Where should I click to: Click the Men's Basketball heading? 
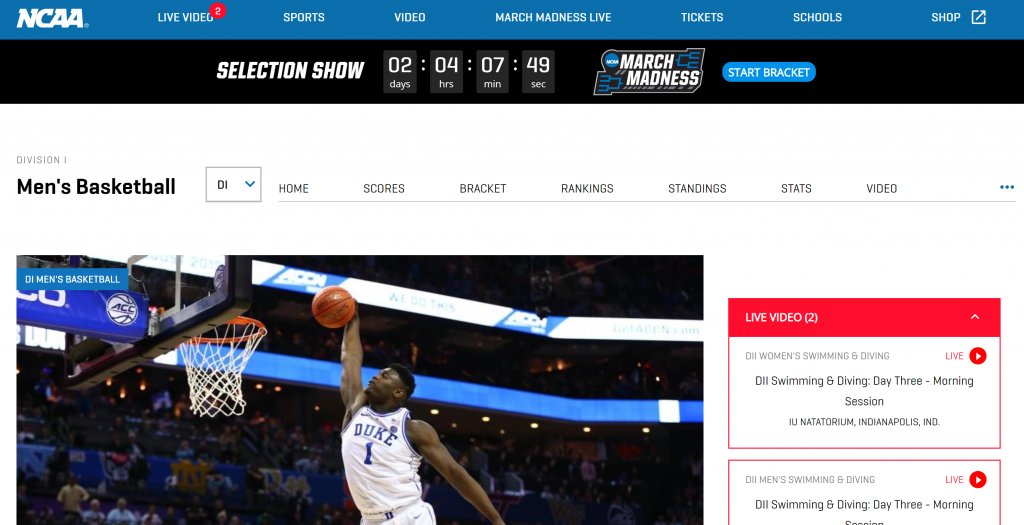pyautogui.click(x=96, y=187)
